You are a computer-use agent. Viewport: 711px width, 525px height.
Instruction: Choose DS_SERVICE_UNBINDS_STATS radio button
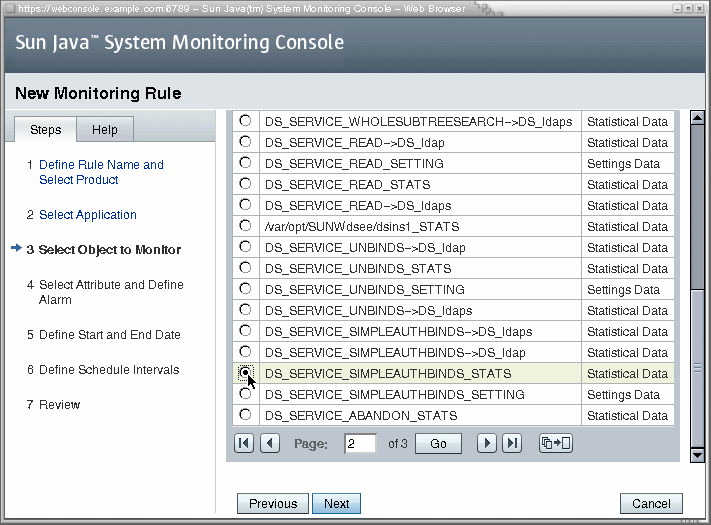(x=245, y=267)
